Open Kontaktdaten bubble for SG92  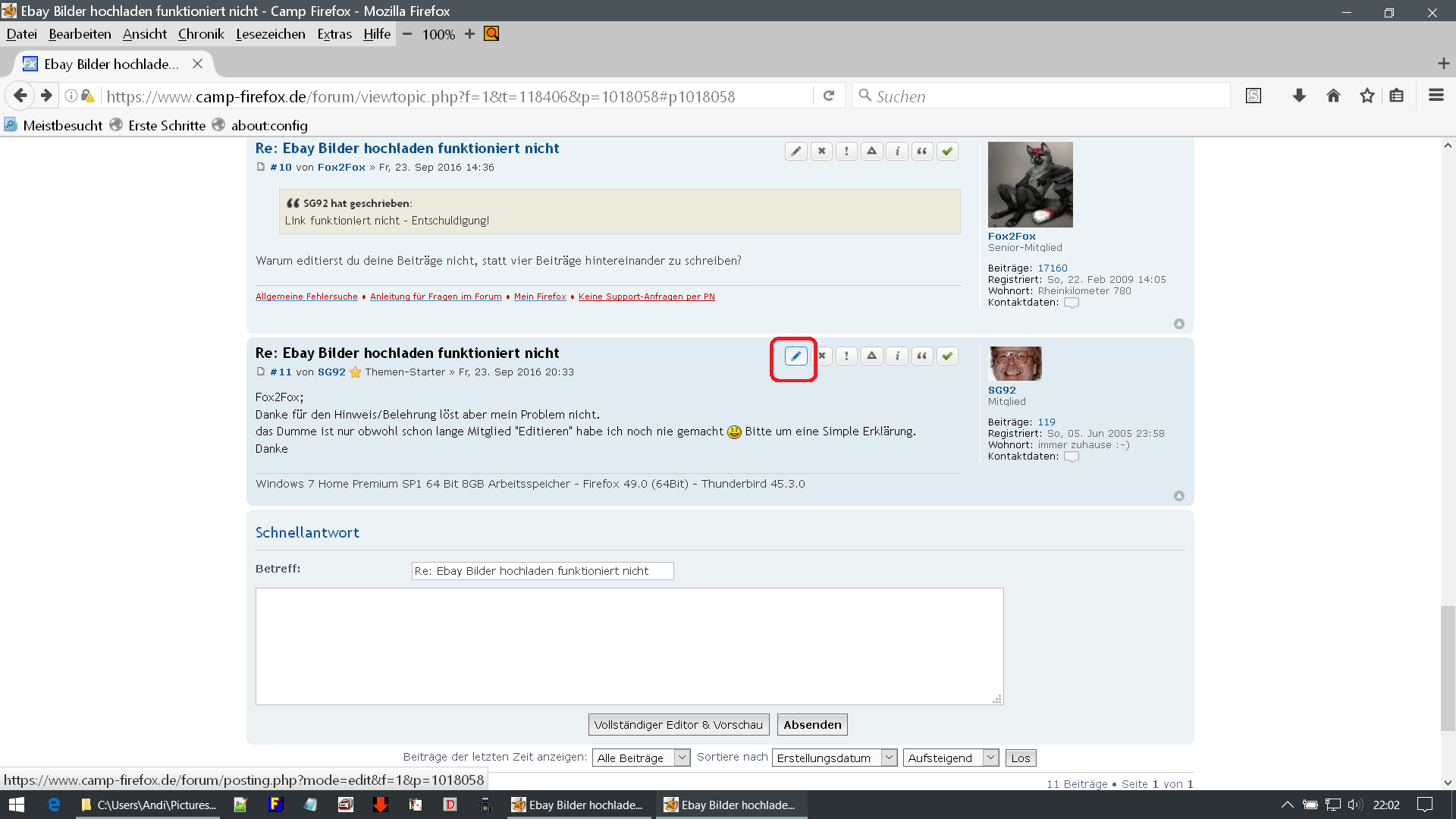click(1071, 457)
